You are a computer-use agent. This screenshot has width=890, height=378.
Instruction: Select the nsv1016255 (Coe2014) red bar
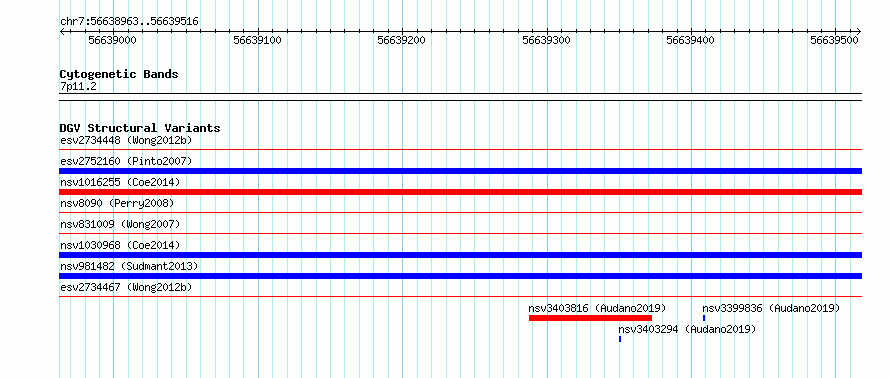(460, 192)
